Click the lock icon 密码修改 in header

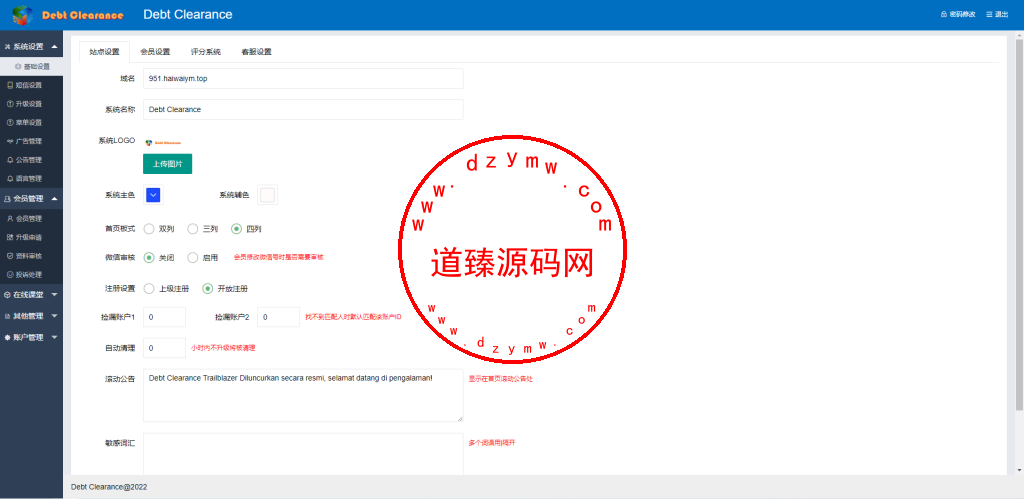click(x=957, y=14)
